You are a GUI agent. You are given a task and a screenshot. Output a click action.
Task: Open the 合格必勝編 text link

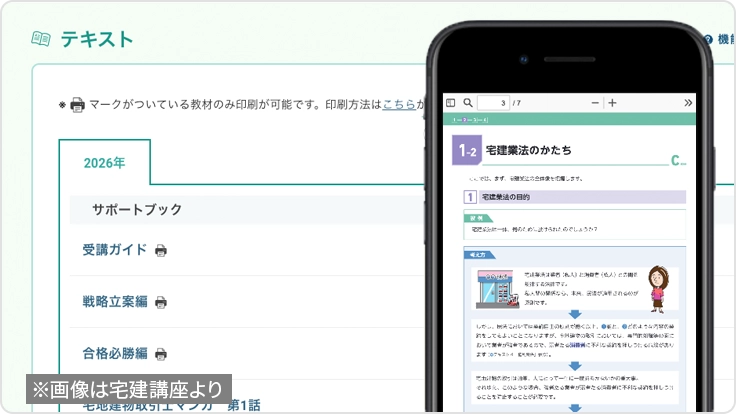click(x=115, y=353)
